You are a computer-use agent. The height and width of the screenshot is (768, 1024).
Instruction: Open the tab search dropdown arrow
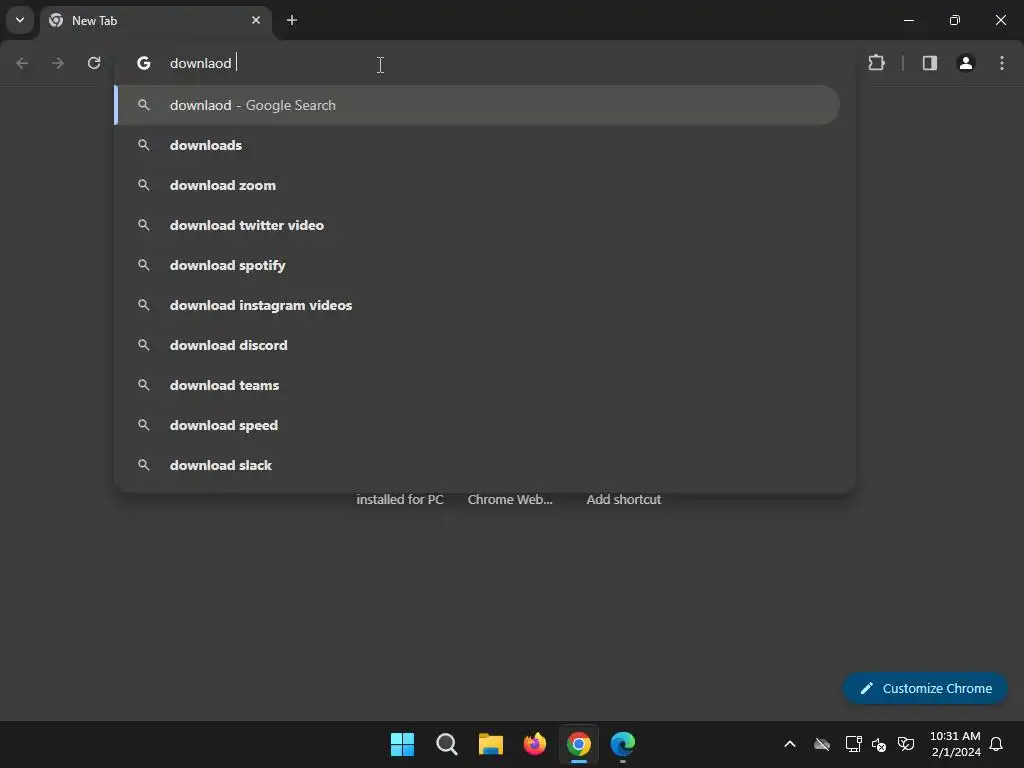[20, 20]
